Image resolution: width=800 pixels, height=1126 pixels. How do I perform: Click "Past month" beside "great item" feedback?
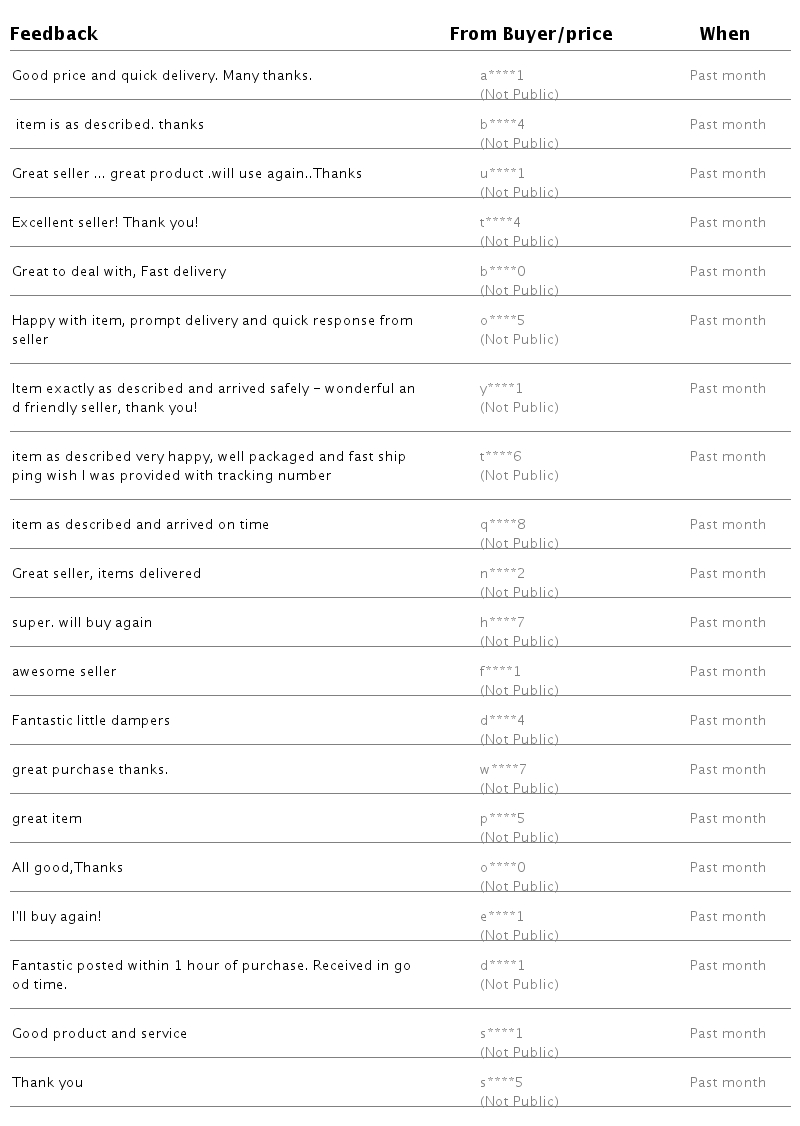point(727,819)
